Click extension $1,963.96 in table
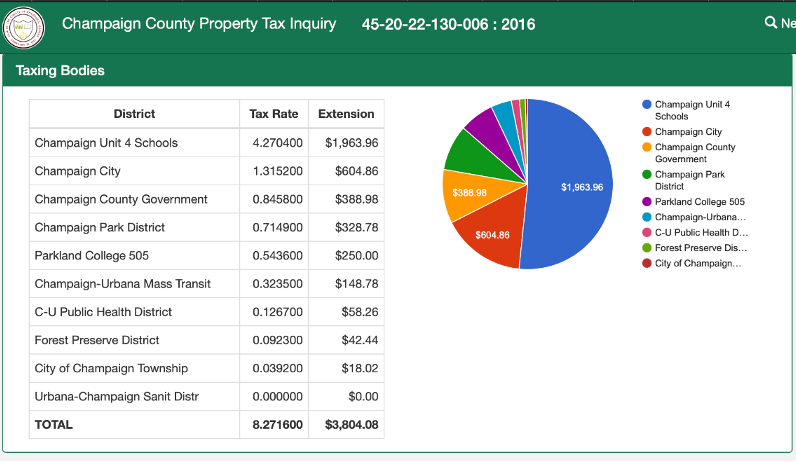 click(352, 143)
